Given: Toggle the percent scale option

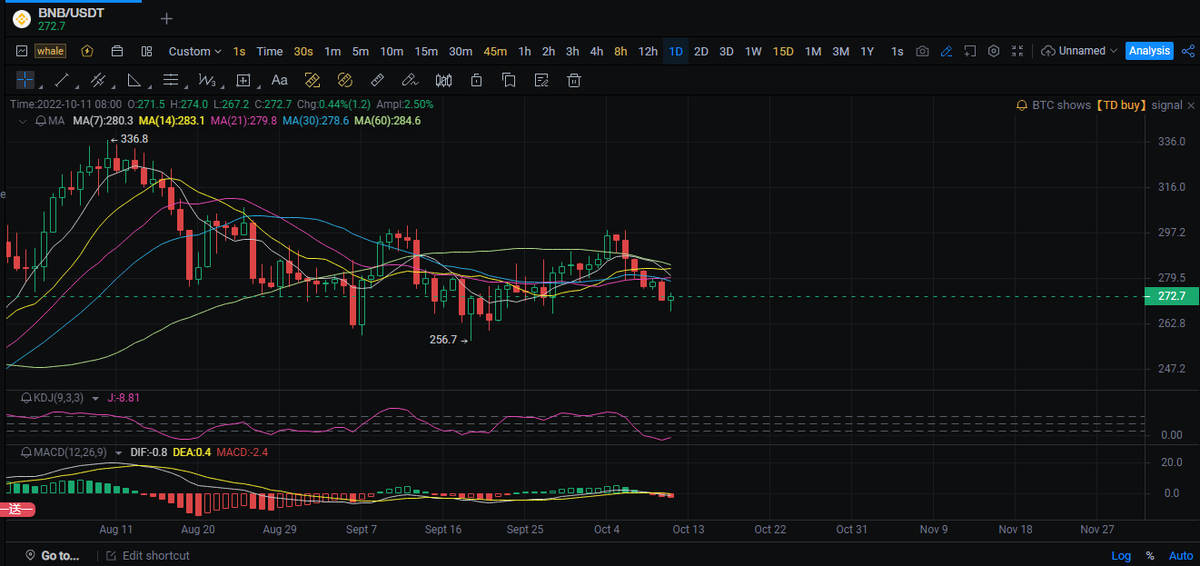Looking at the screenshot, I should 1150,556.
